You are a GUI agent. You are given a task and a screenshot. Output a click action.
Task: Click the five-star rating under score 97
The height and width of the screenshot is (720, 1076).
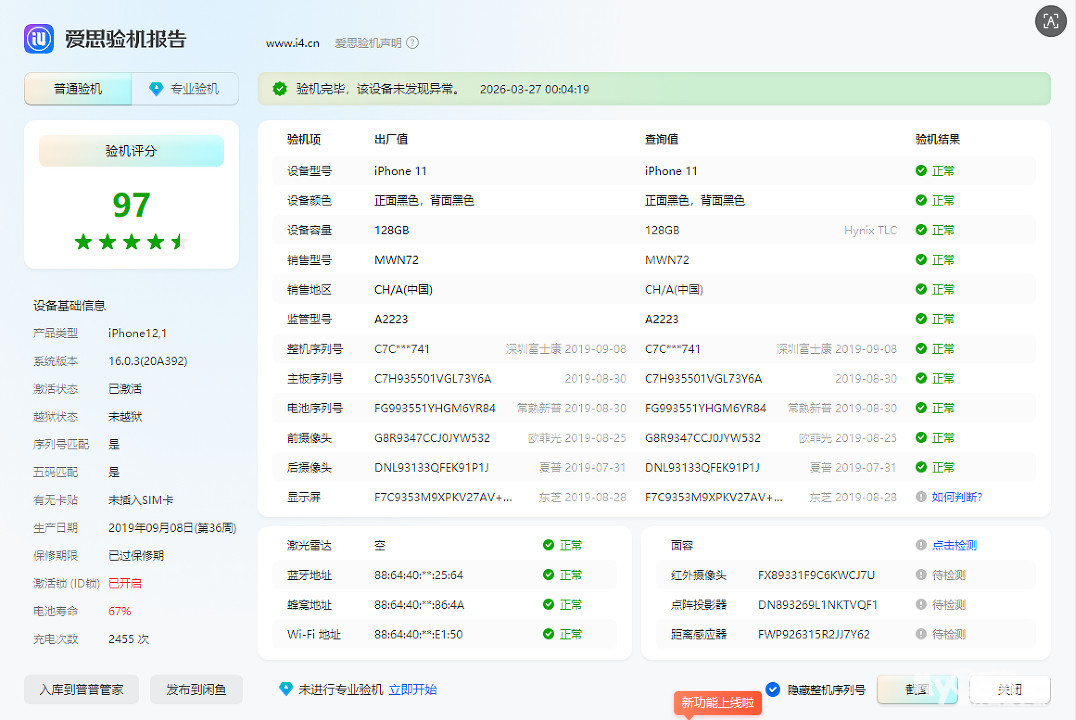pos(131,241)
